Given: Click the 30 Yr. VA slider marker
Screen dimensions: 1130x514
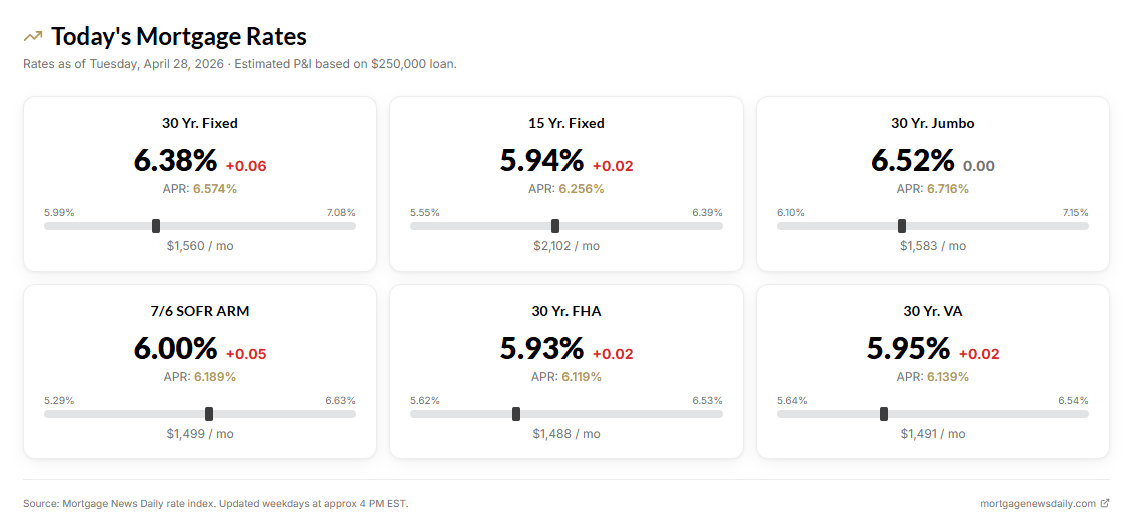Looking at the screenshot, I should (x=884, y=414).
